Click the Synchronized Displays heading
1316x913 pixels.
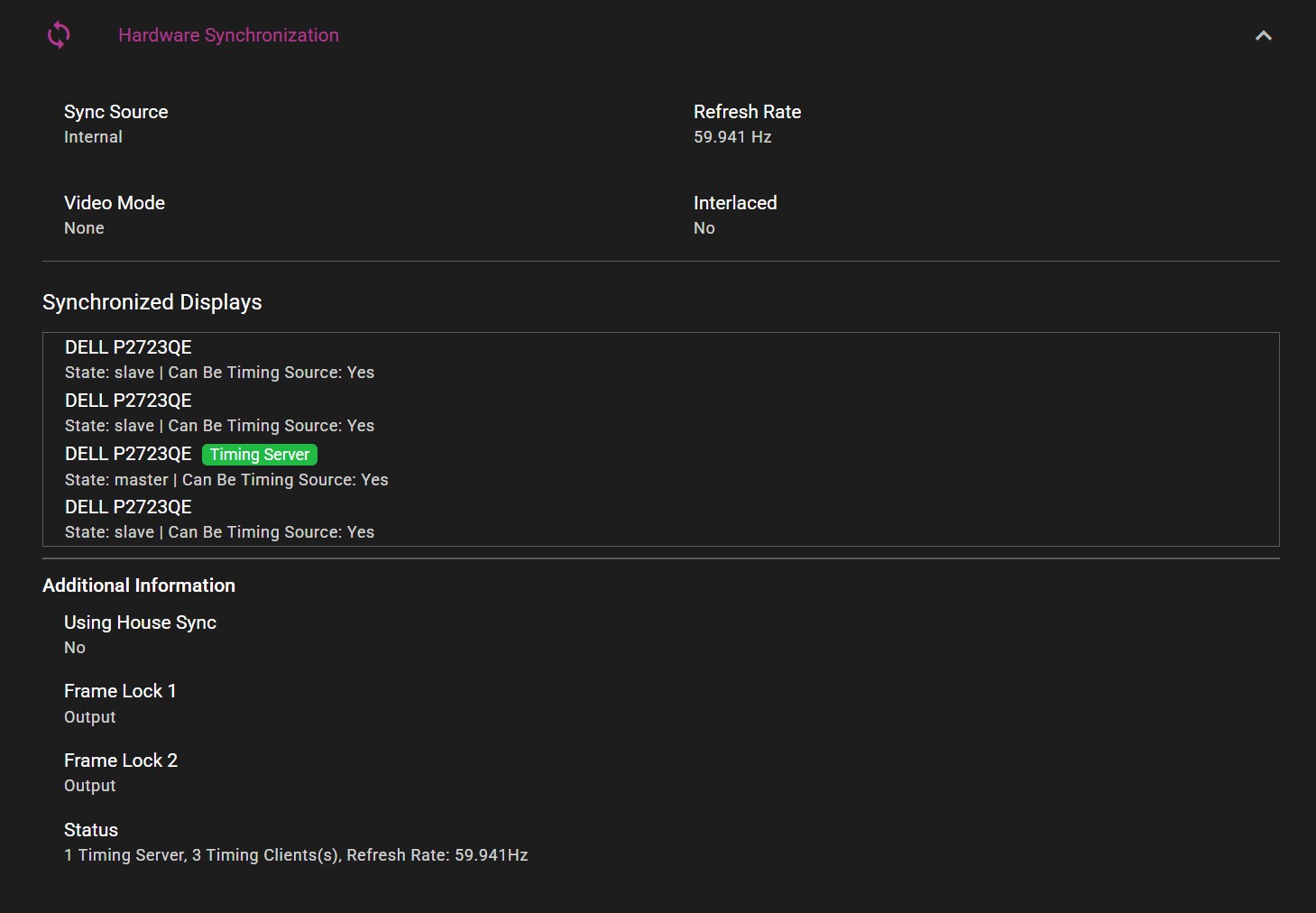click(152, 302)
